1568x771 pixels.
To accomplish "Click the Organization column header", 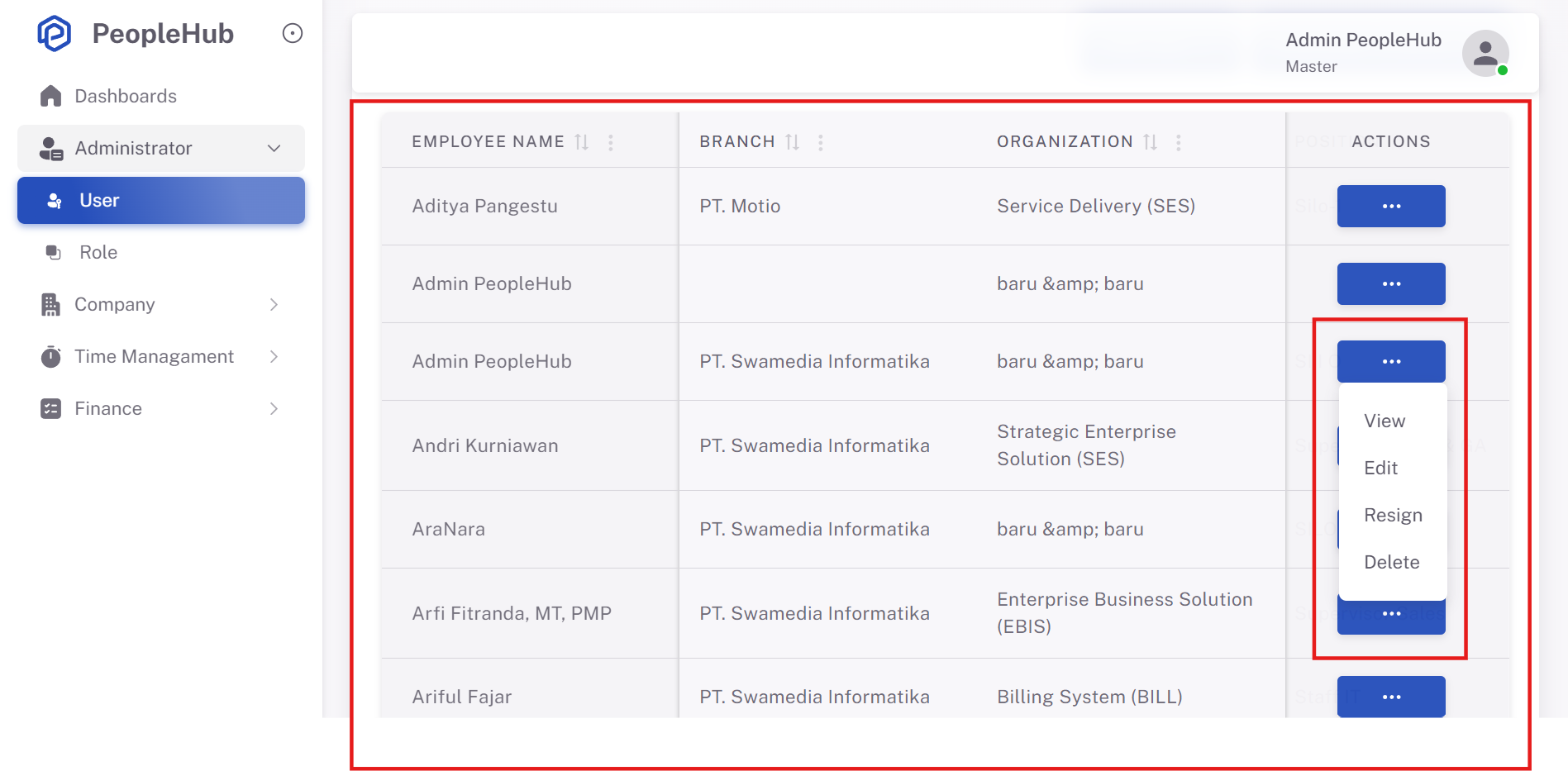I will pyautogui.click(x=1065, y=141).
